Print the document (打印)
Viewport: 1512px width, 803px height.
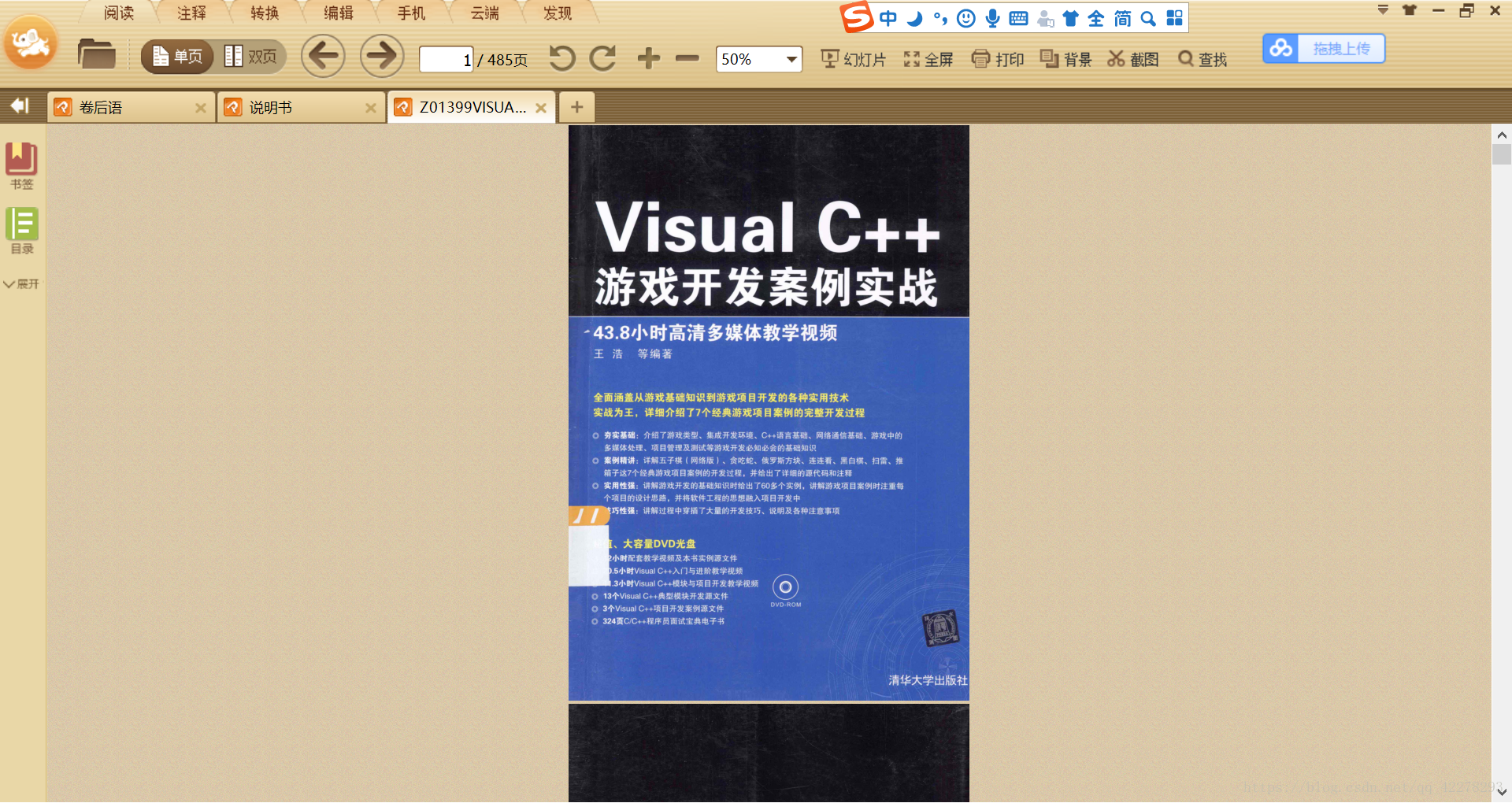pyautogui.click(x=998, y=59)
